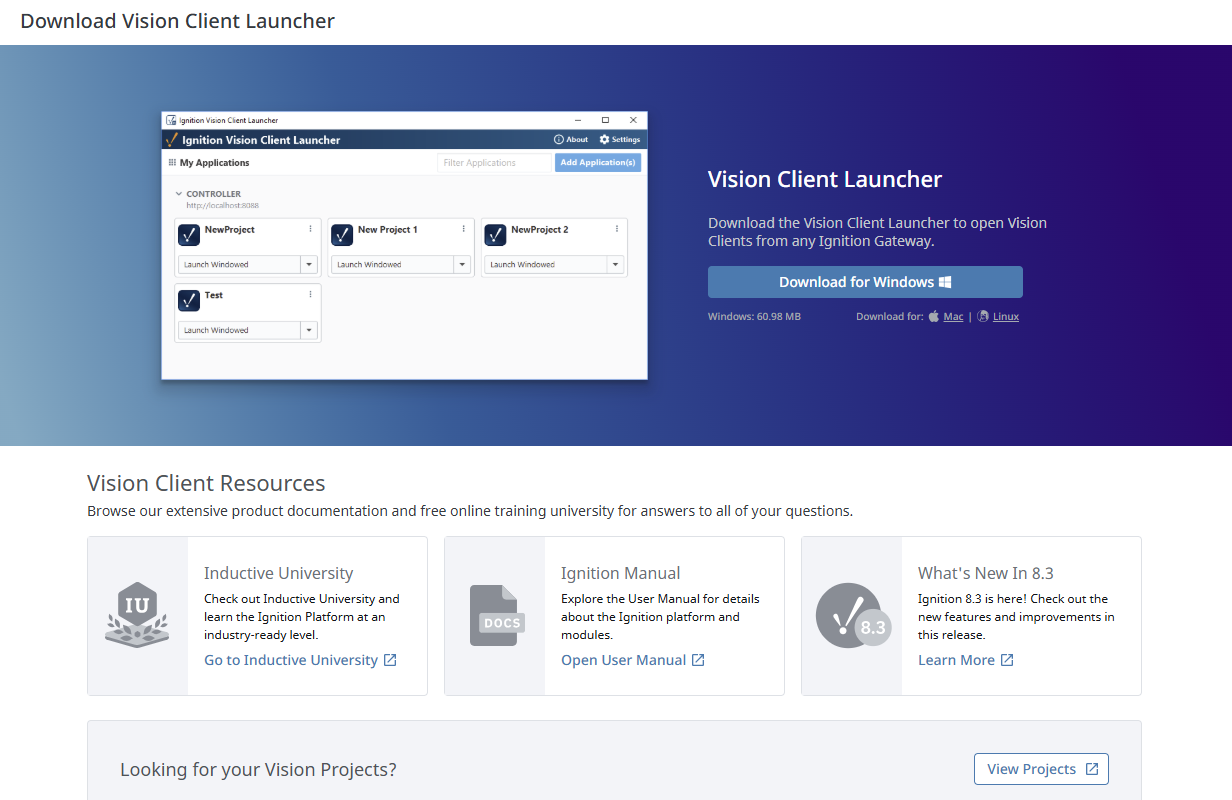Screen dimensions: 1232x800
Task: Open Launch Windowed dropdown for NewProject 2
Action: (615, 265)
